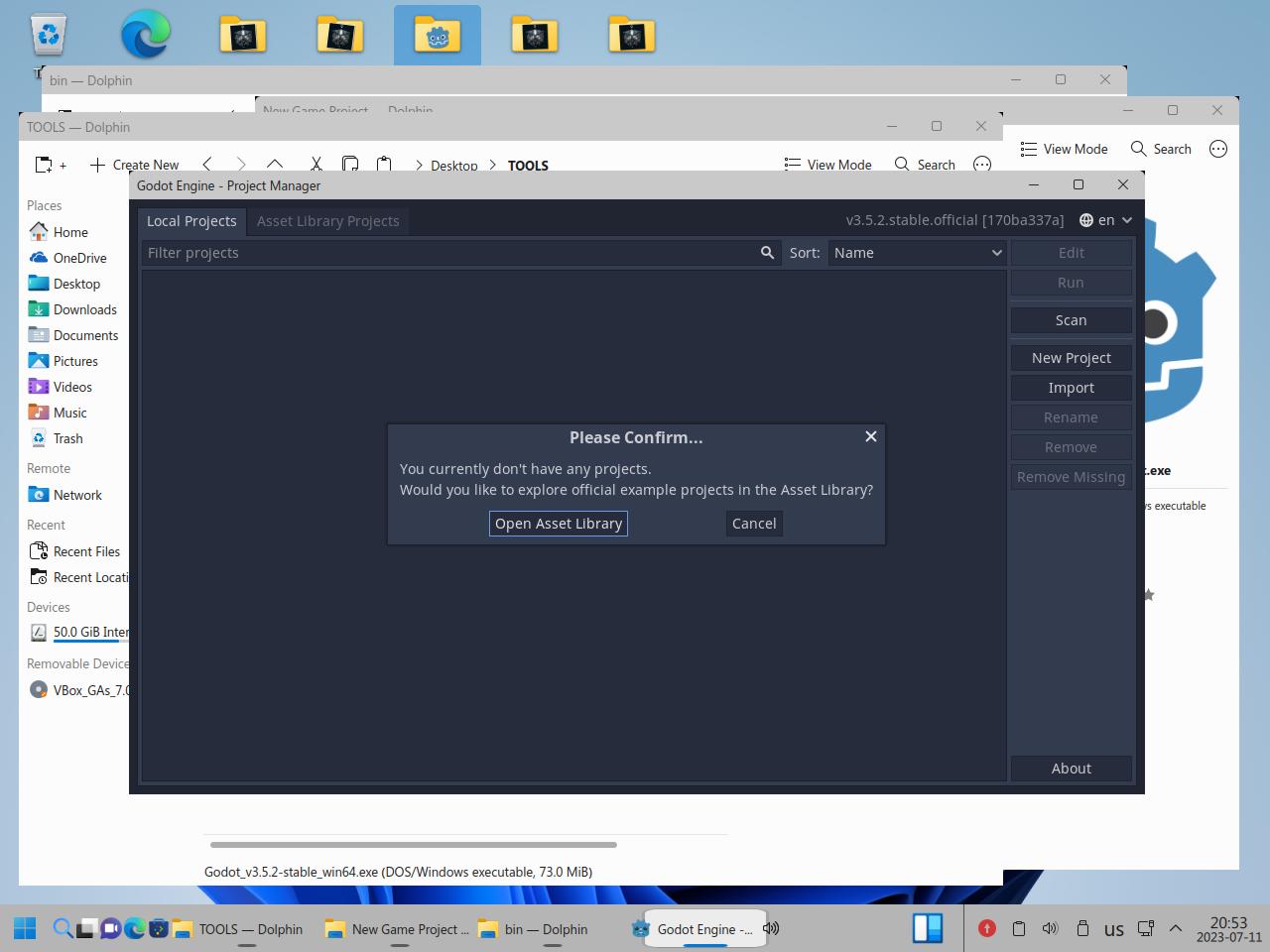Click the Copy icon in Dolphin toolbar
1270x952 pixels.
(350, 165)
